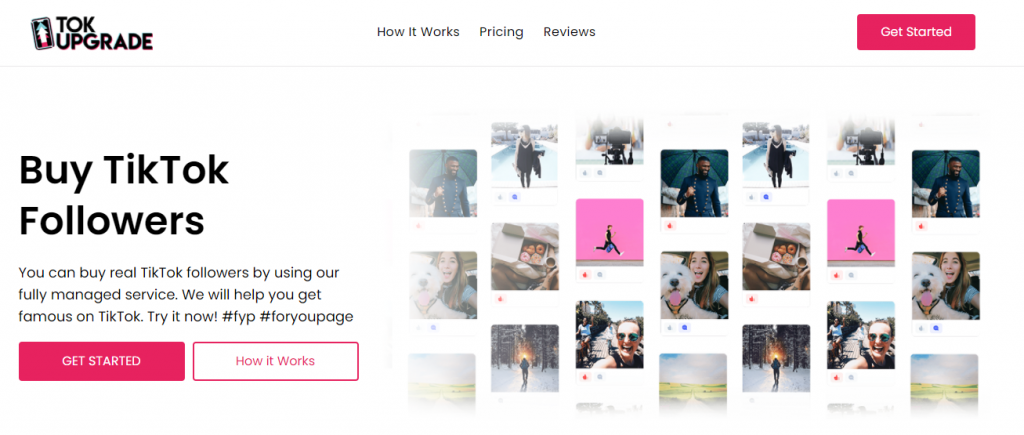Click the TokUpgrade logo
Viewport: 1024px width, 435px height.
91,33
